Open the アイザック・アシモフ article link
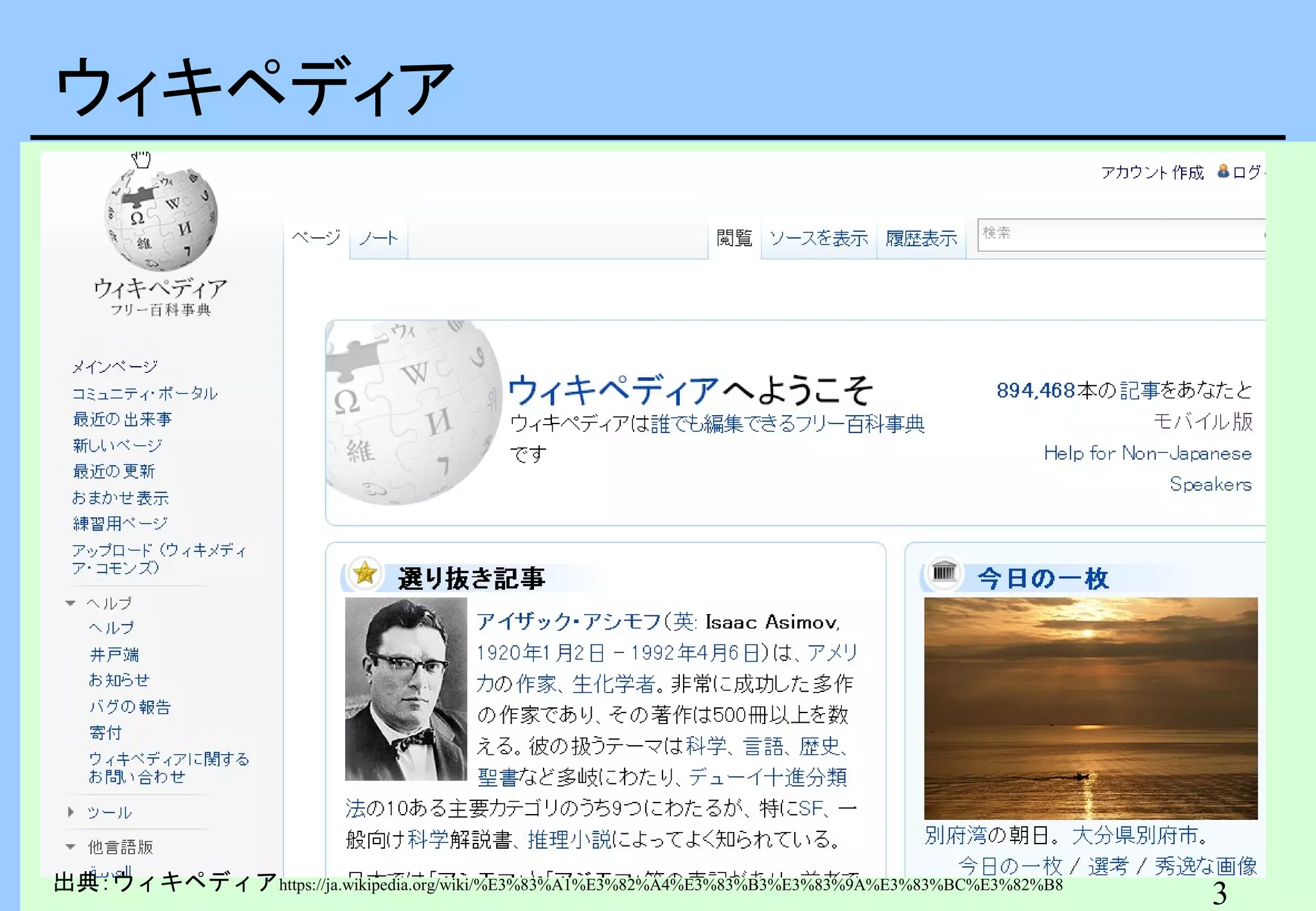Screen dimensions: 1316x911 (568, 621)
